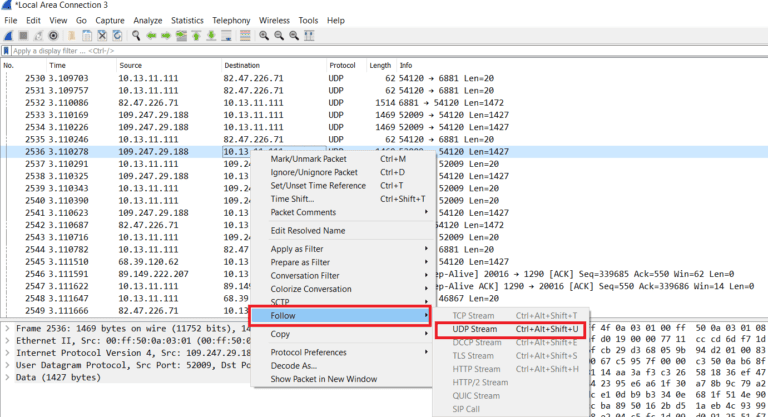Select UDP Stream from Follow submenu

coord(475,329)
